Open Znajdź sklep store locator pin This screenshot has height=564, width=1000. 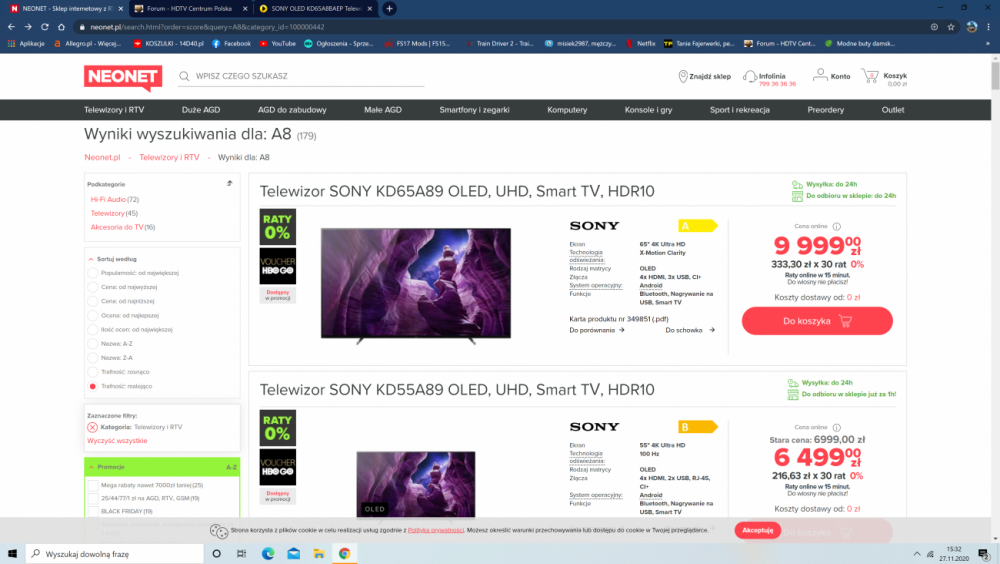[682, 77]
